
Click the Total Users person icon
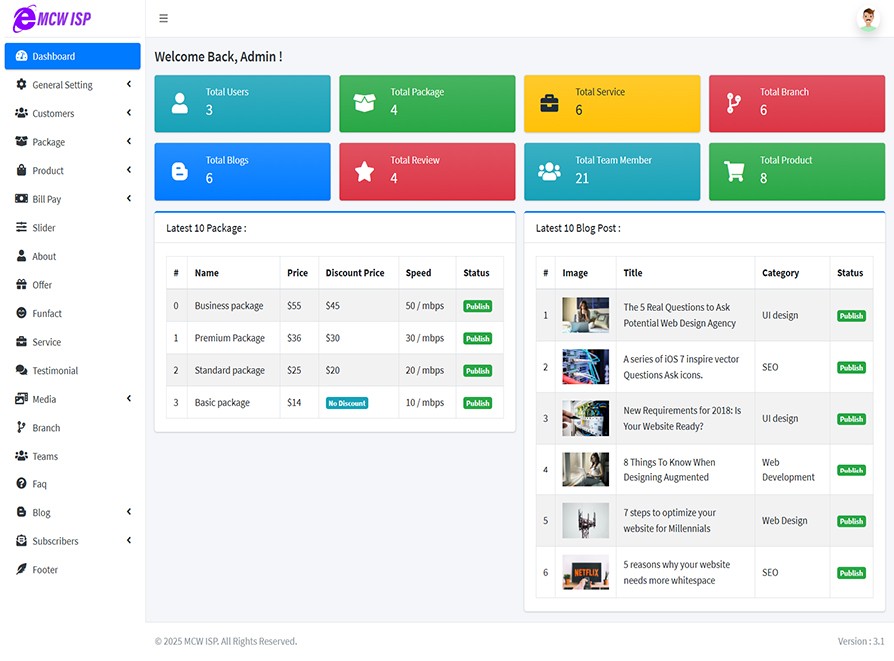pyautogui.click(x=180, y=102)
